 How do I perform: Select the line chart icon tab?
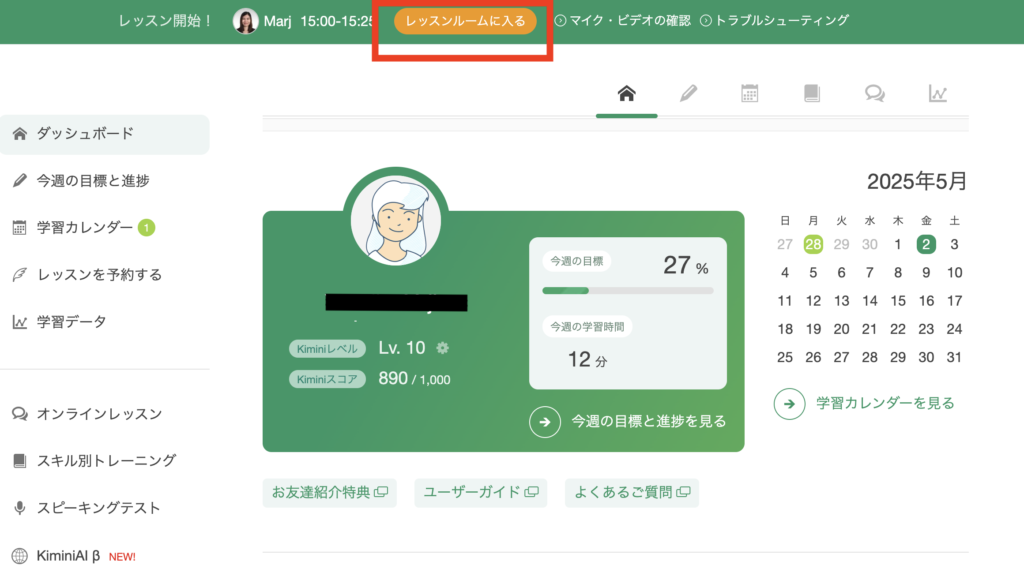pyautogui.click(x=937, y=93)
